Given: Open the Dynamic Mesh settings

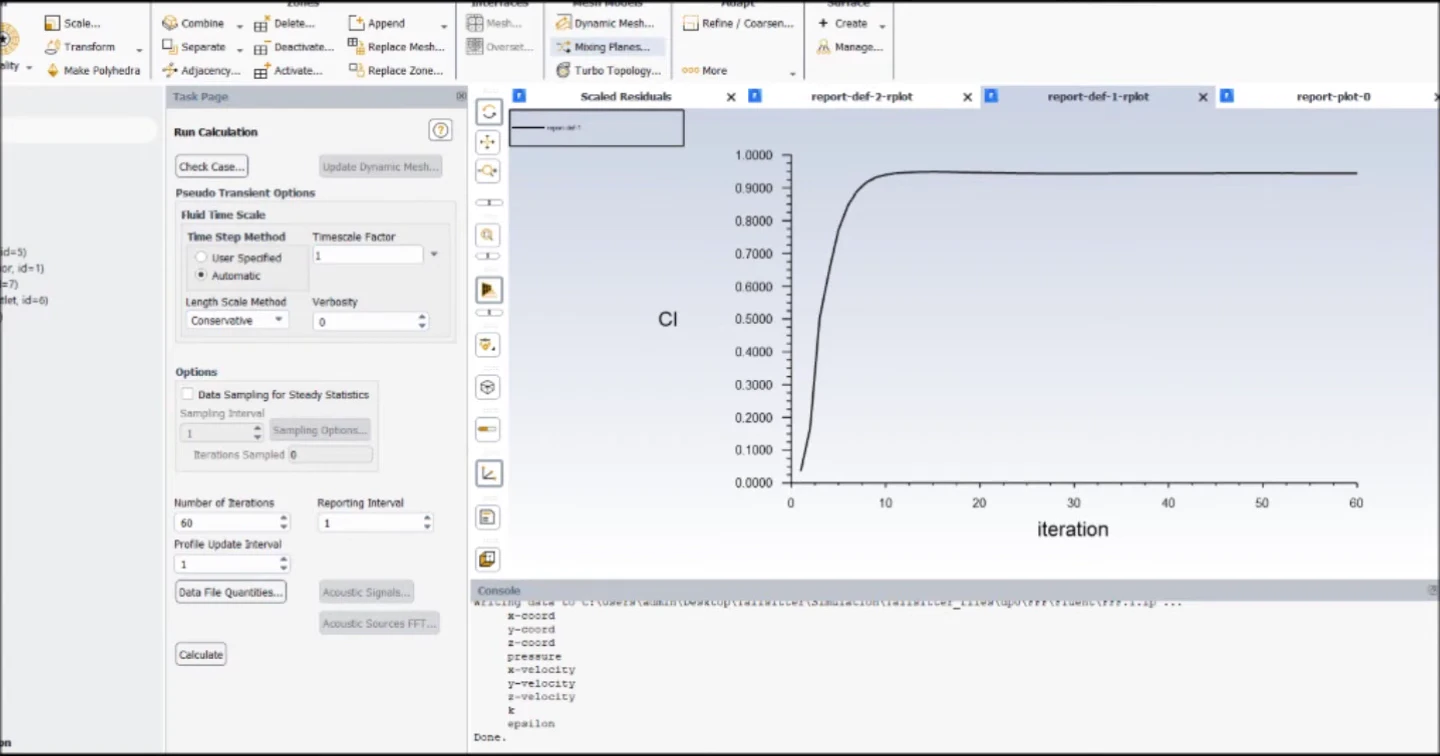Looking at the screenshot, I should (x=605, y=23).
